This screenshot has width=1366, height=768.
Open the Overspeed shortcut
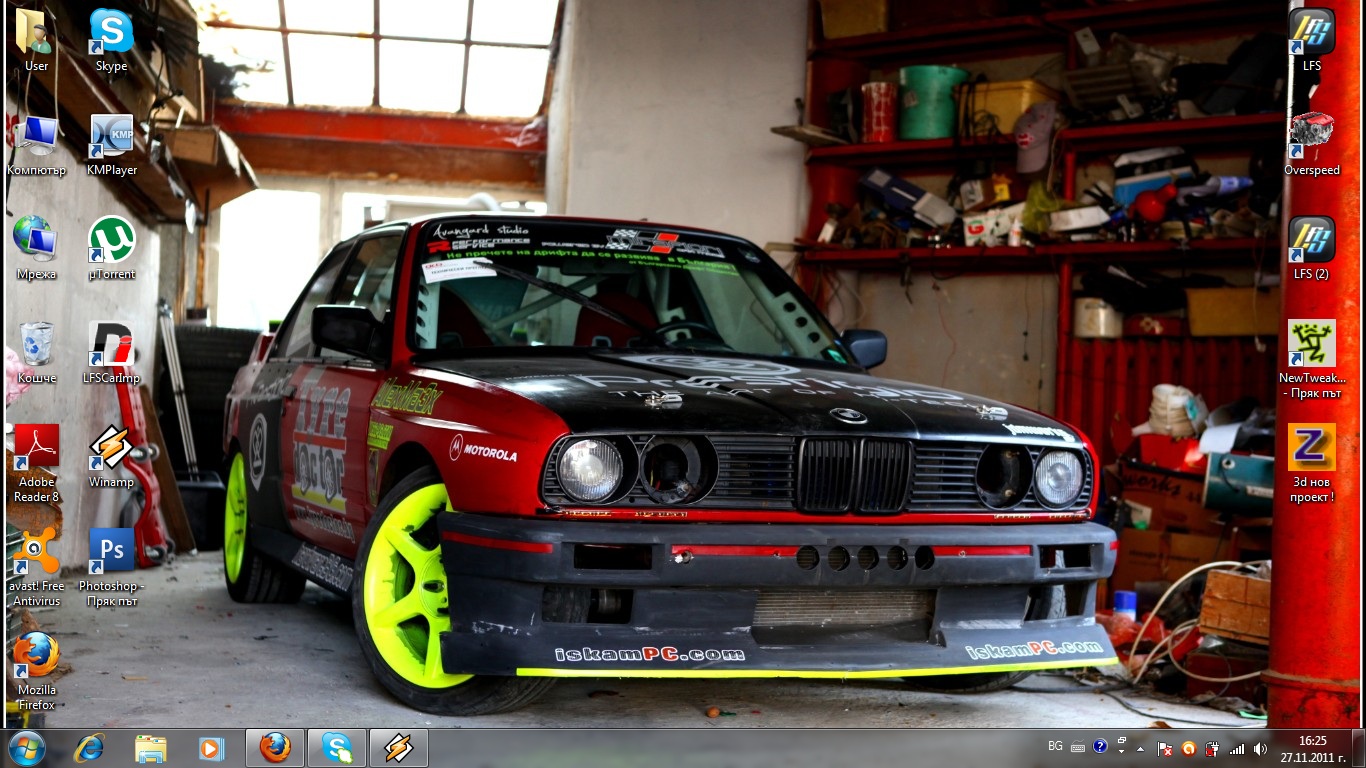tap(1311, 145)
